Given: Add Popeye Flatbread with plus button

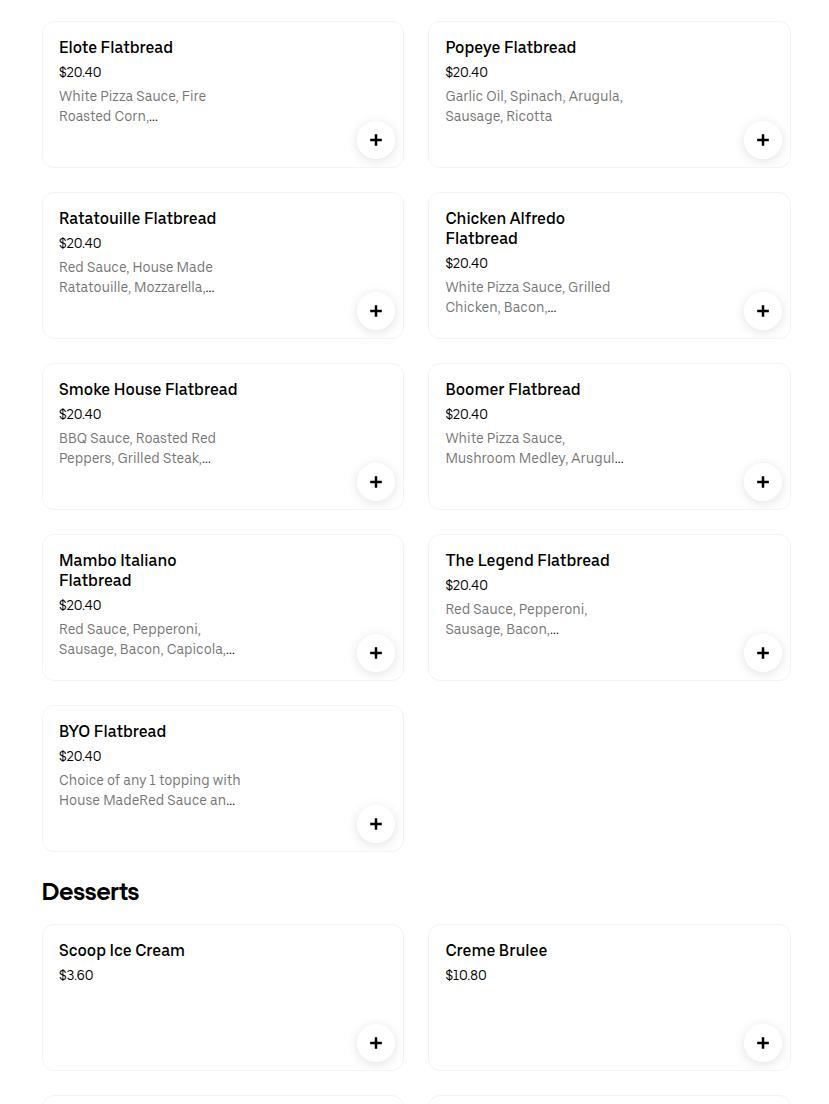Looking at the screenshot, I should 762,140.
